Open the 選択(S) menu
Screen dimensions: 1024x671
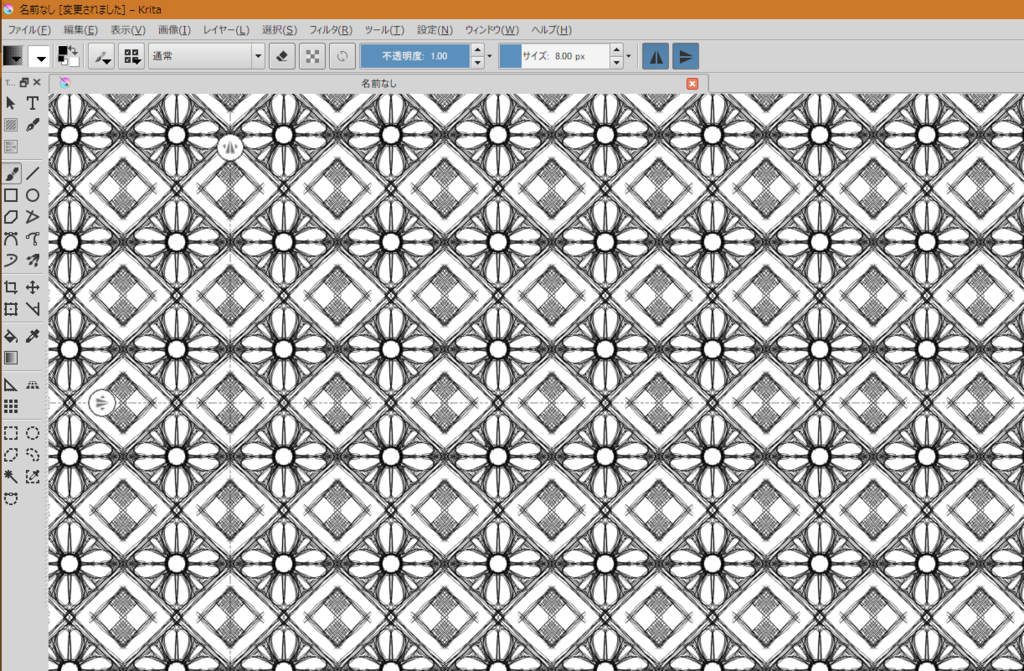pyautogui.click(x=280, y=30)
